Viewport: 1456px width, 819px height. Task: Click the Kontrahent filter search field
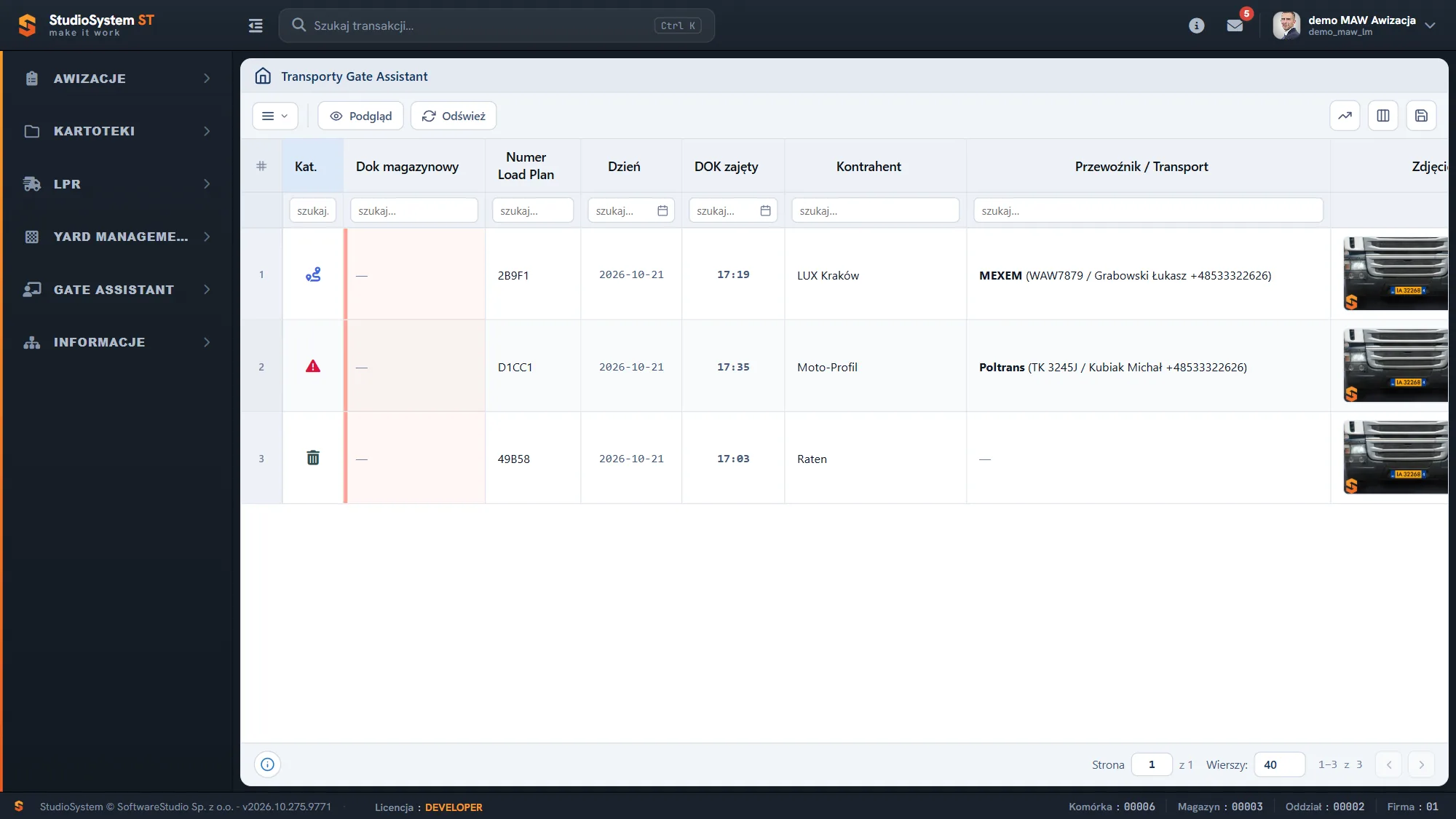[875, 210]
